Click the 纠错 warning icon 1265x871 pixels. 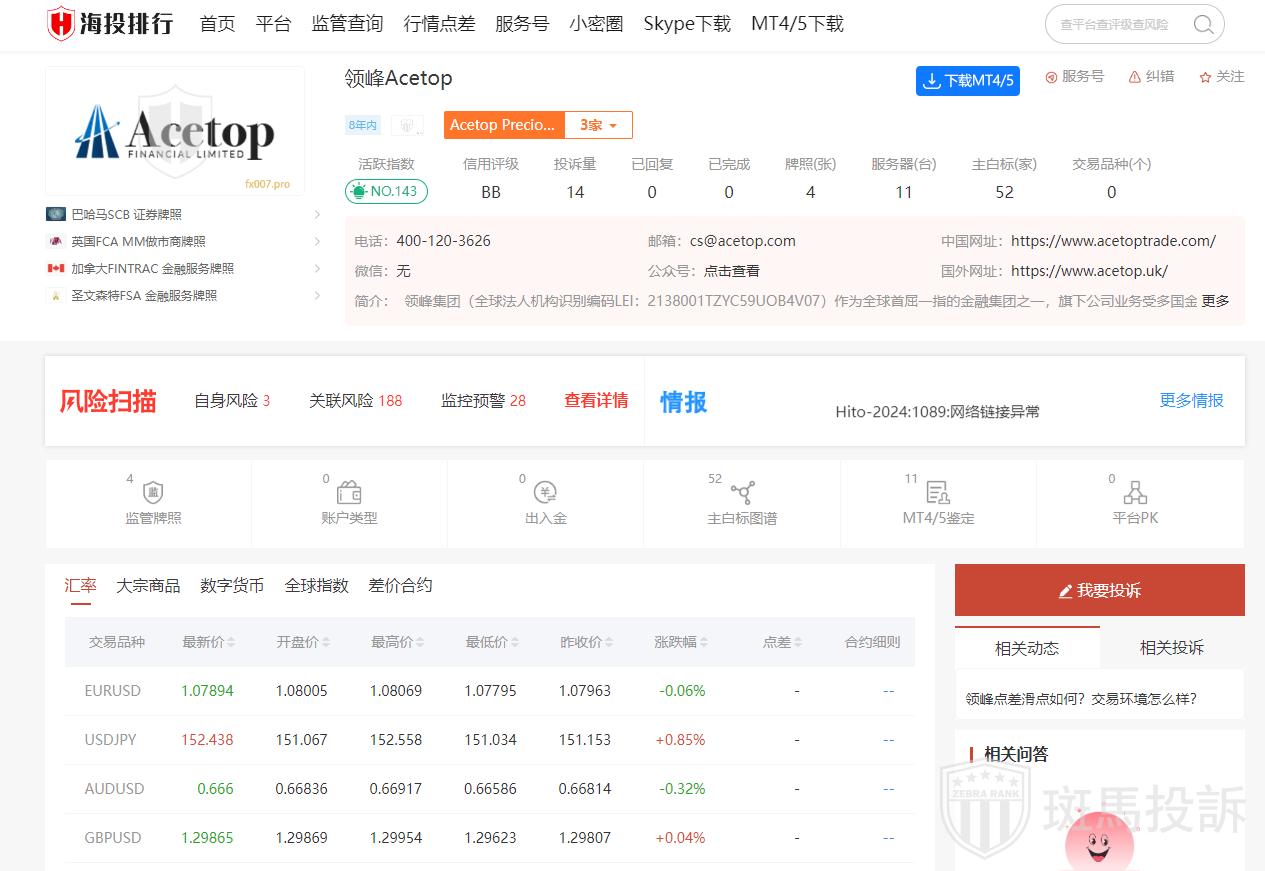pyautogui.click(x=1135, y=77)
